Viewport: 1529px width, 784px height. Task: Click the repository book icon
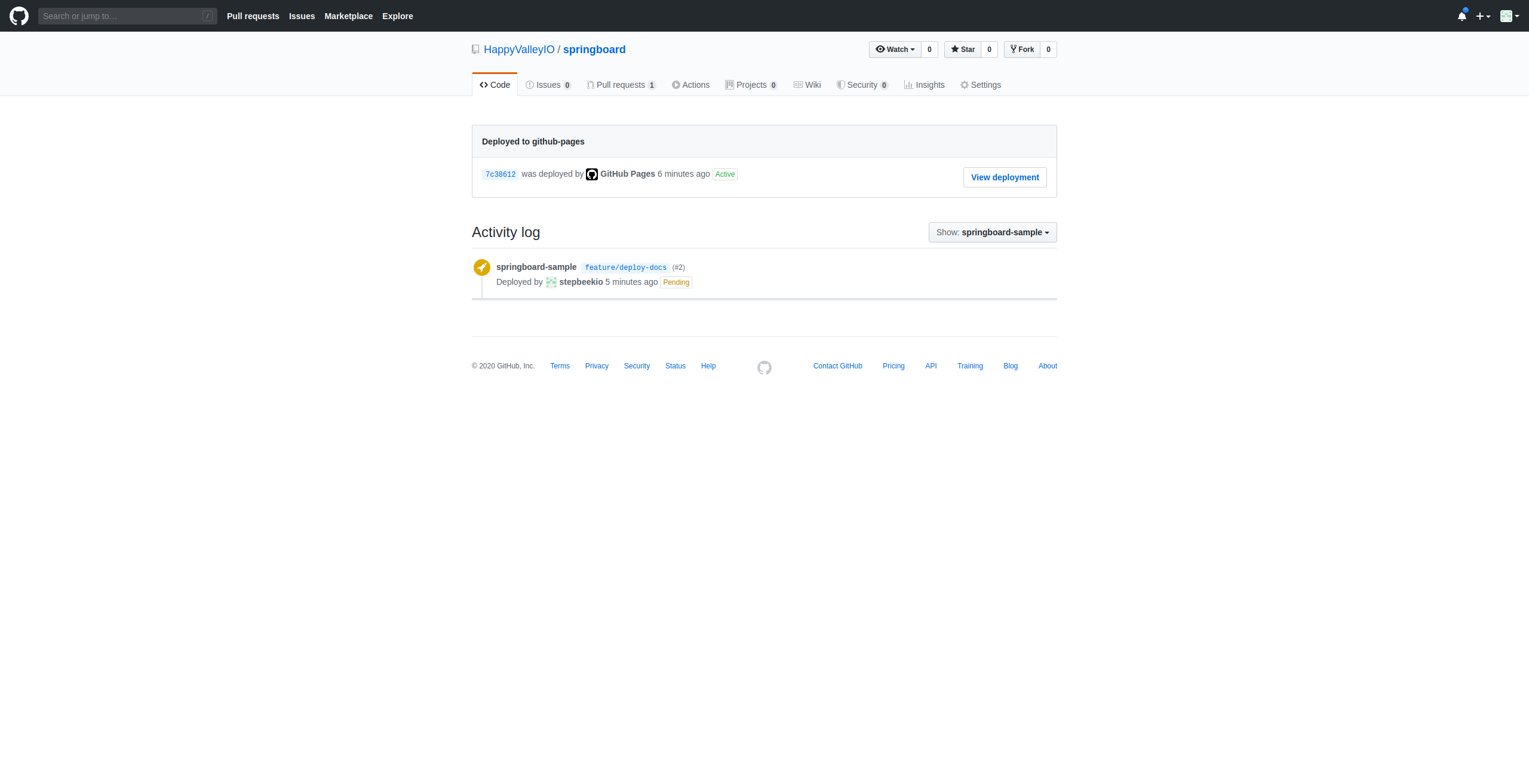[475, 50]
